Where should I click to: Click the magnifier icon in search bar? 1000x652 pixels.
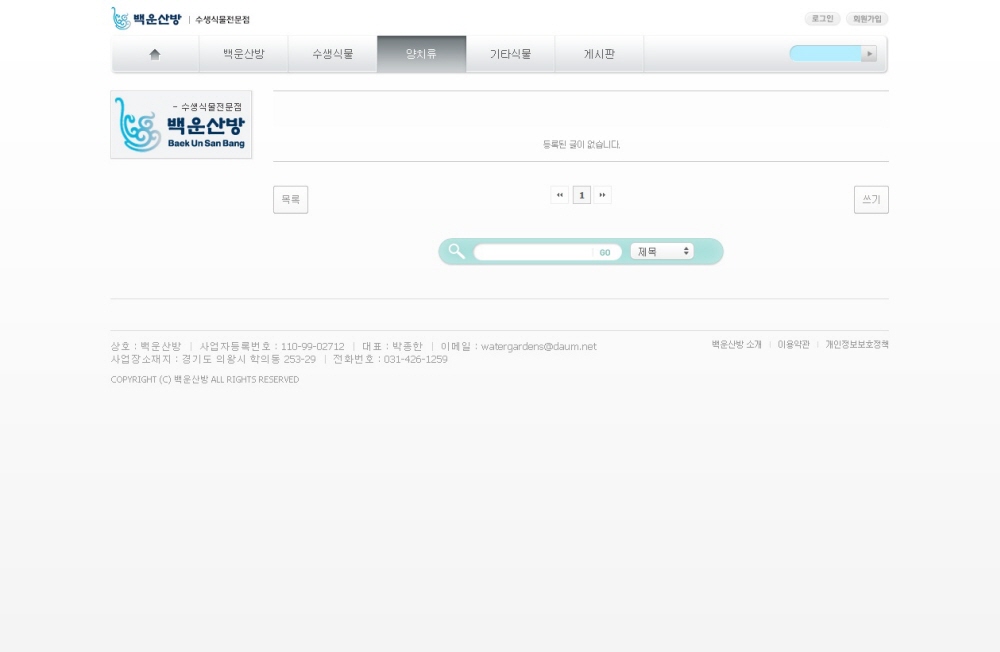pyautogui.click(x=457, y=251)
